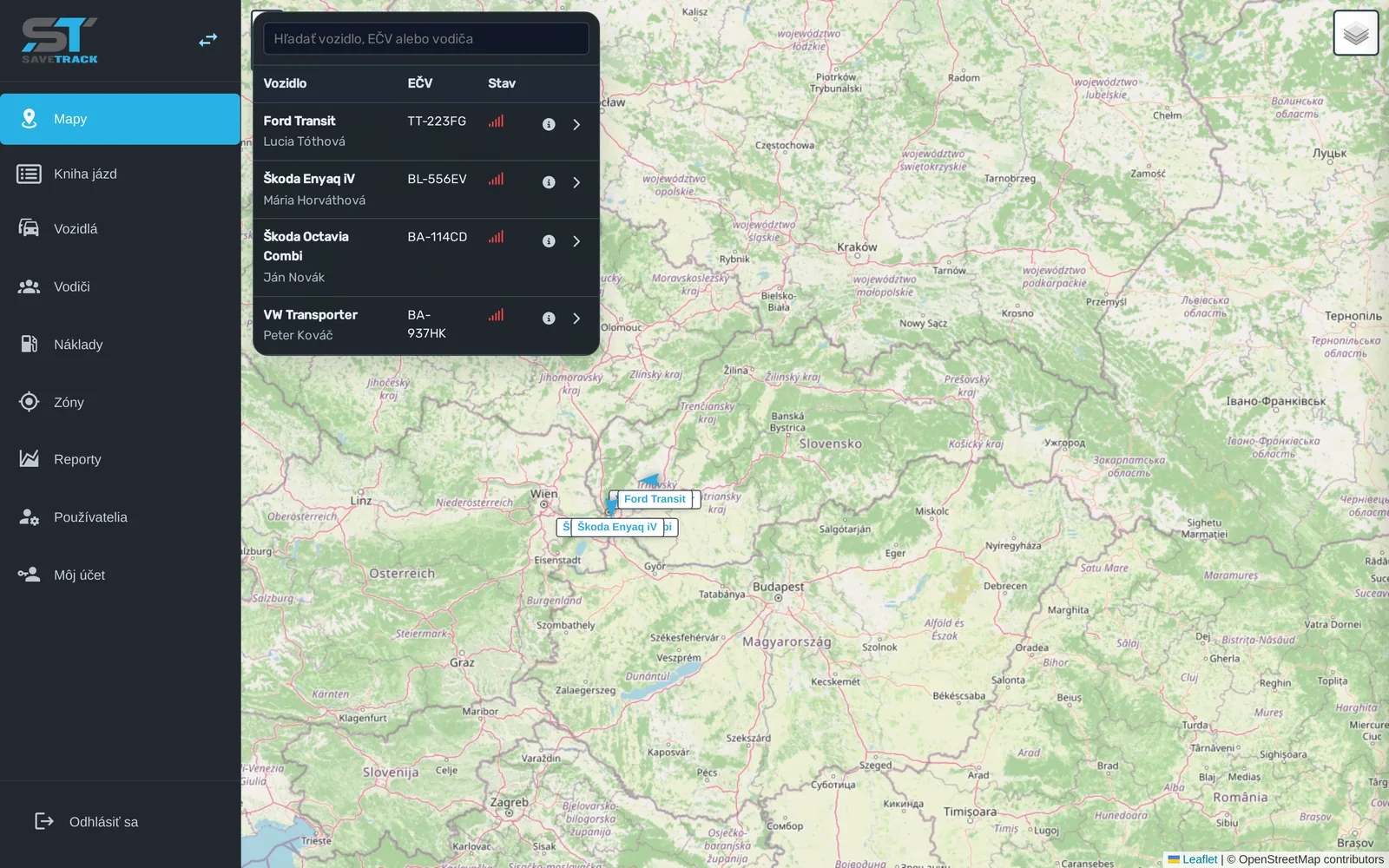Open Reporty page
Image resolution: width=1389 pixels, height=868 pixels.
tap(120, 459)
